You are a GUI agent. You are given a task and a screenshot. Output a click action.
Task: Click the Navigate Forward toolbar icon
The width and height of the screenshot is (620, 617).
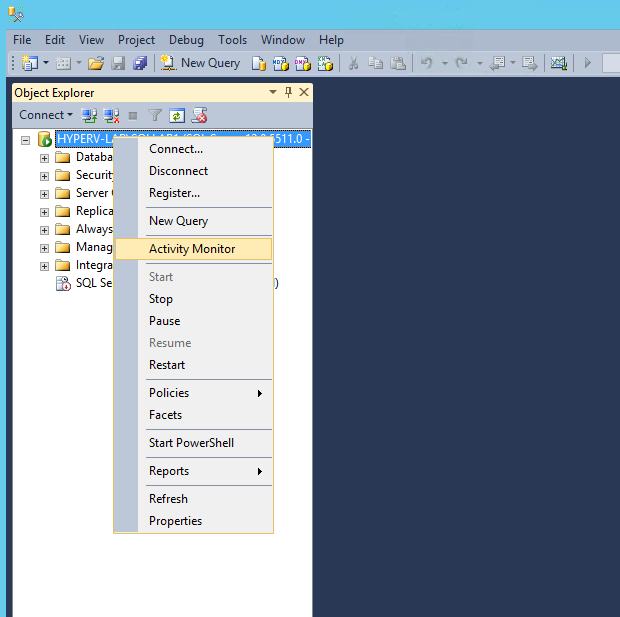[530, 63]
